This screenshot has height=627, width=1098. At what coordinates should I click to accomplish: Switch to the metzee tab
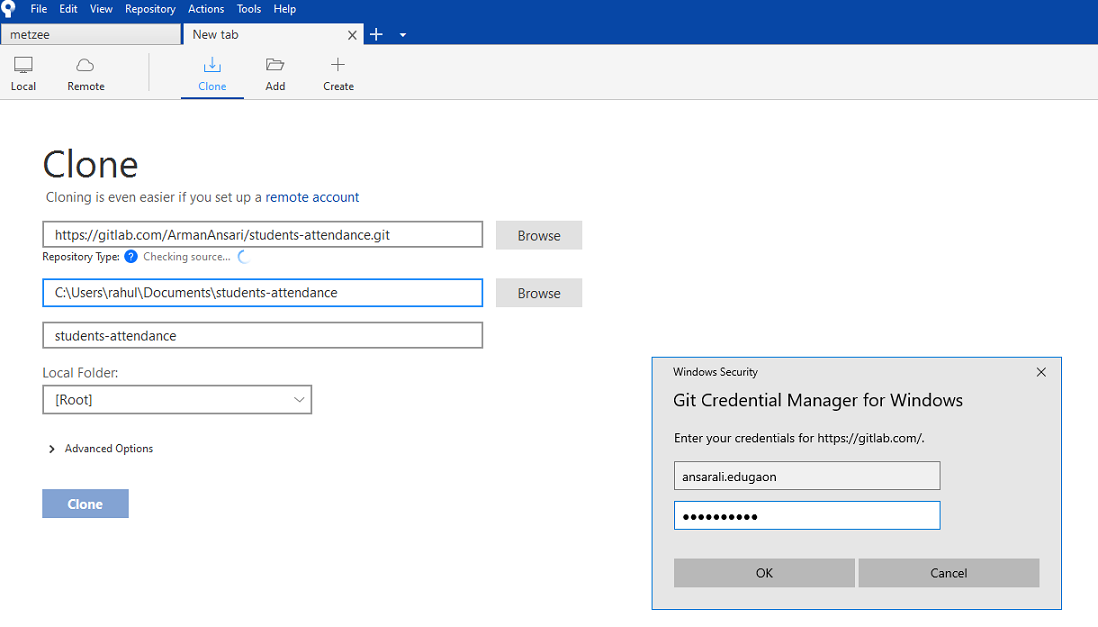pos(91,34)
